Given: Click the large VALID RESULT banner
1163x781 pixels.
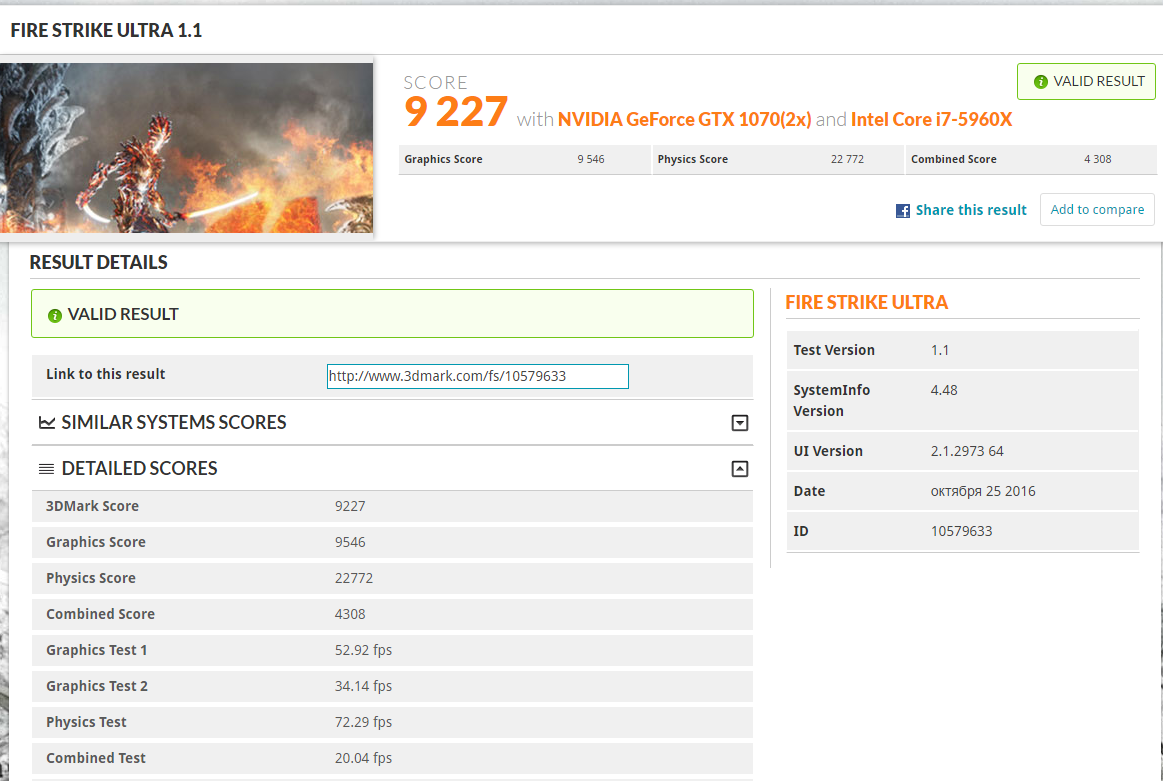Looking at the screenshot, I should coord(392,314).
